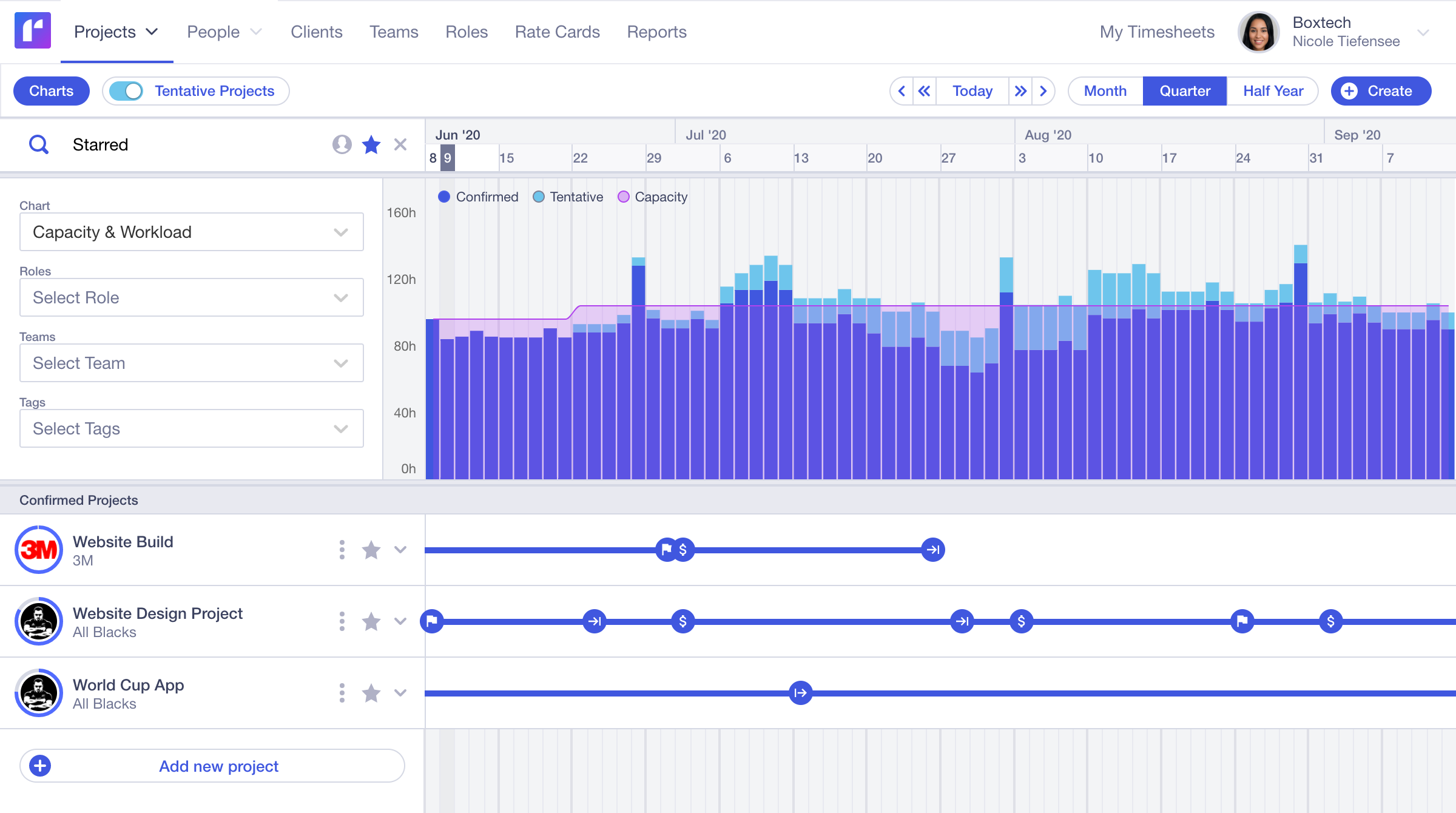Disable the Tentative Projects toggle
The height and width of the screenshot is (813, 1456).
pos(127,90)
